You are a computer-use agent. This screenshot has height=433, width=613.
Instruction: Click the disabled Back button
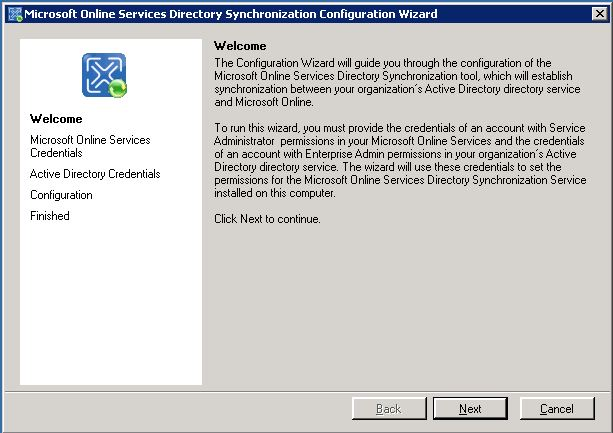click(388, 409)
